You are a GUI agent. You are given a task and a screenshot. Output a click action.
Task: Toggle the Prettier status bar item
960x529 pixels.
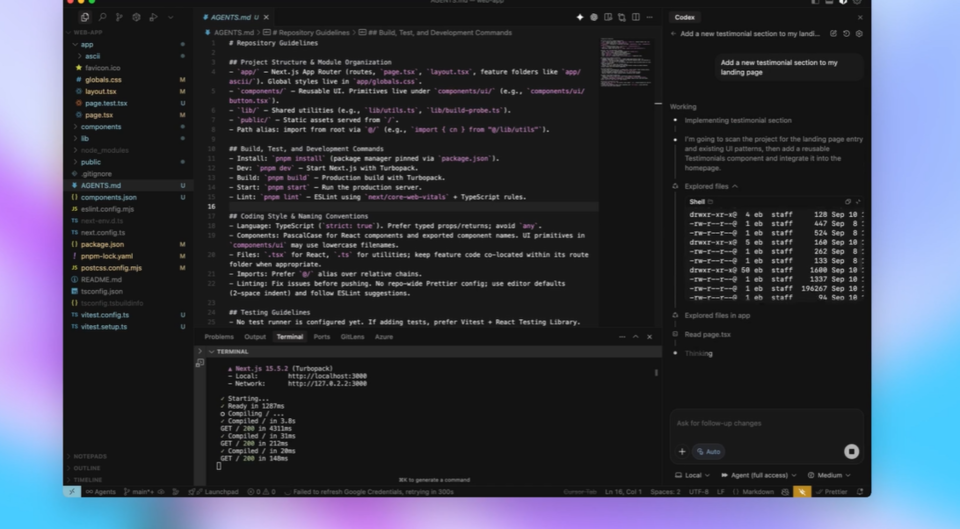(x=832, y=492)
